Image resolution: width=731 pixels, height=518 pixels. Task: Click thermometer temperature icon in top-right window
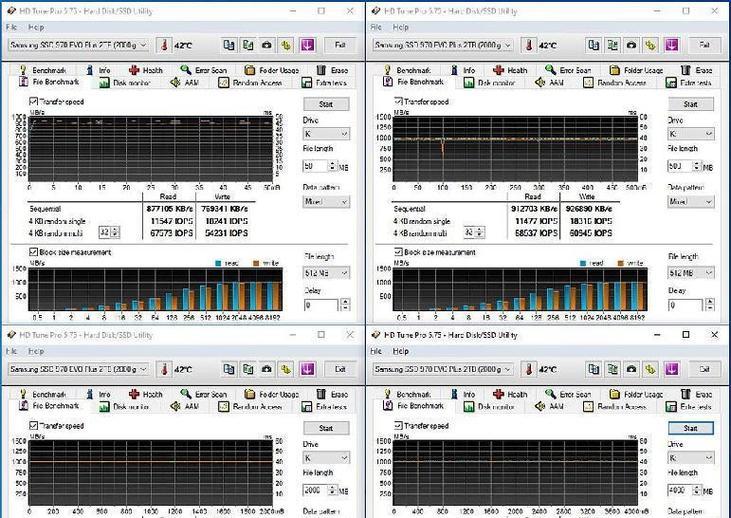528,45
